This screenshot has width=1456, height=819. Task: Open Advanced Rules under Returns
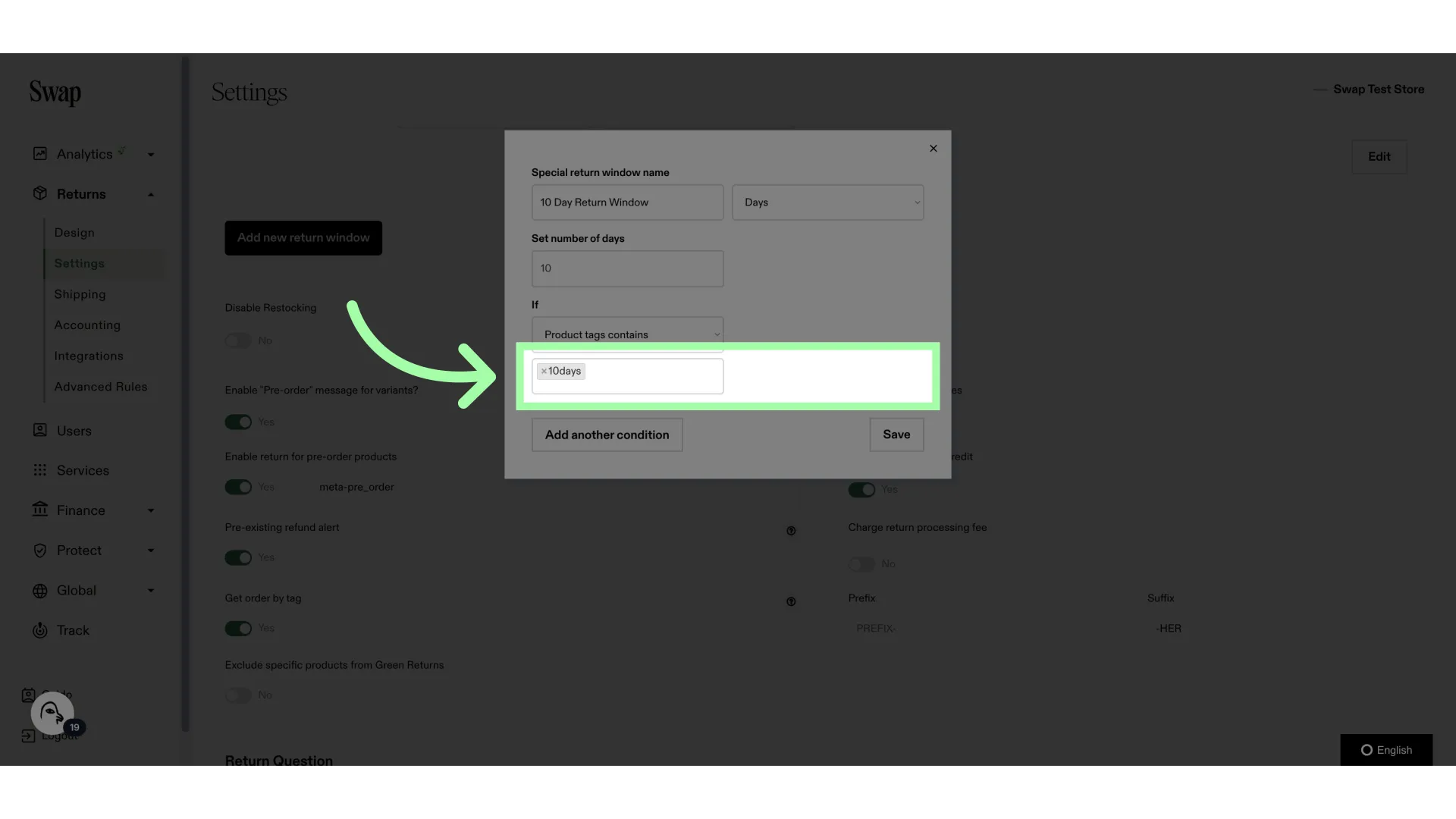click(x=101, y=387)
